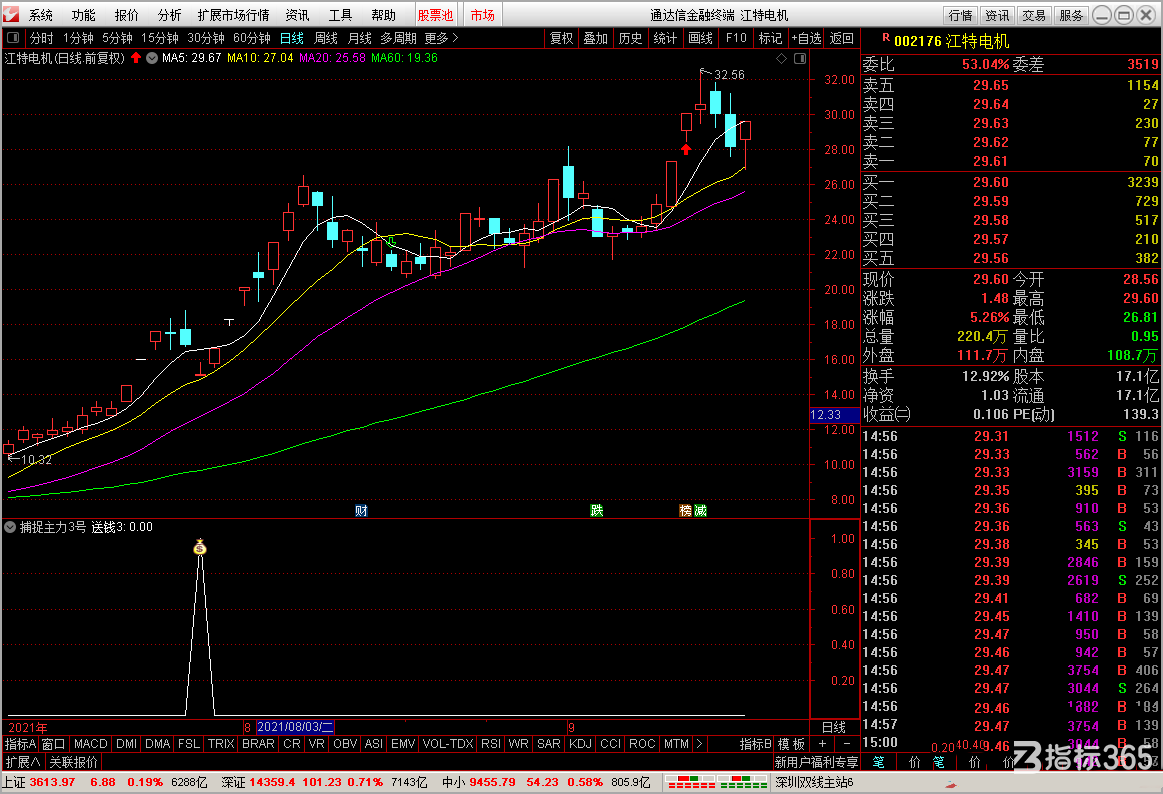Expand the 更多 period options
The image size is (1163, 794).
click(x=441, y=38)
